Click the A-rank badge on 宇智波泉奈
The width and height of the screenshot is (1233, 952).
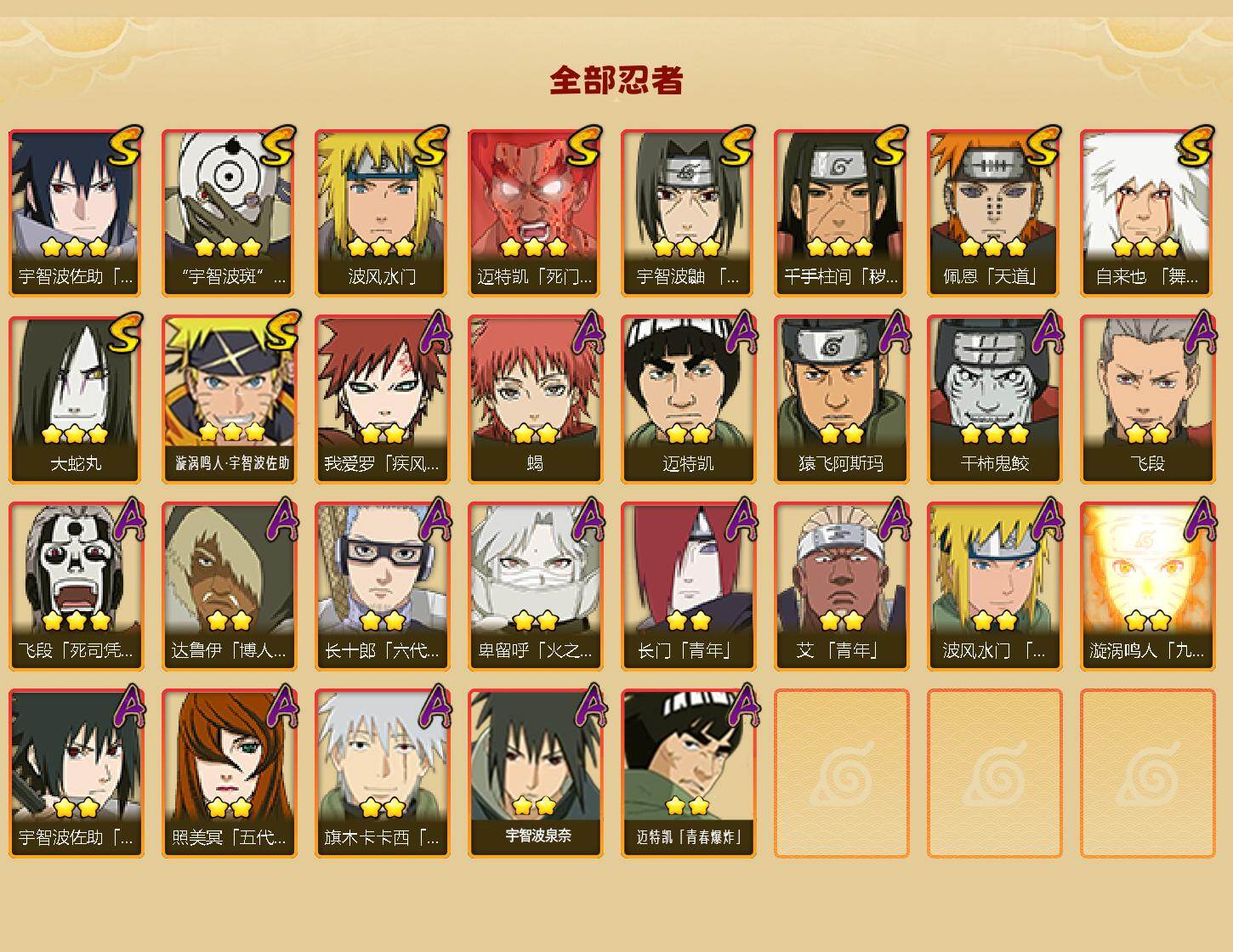588,706
